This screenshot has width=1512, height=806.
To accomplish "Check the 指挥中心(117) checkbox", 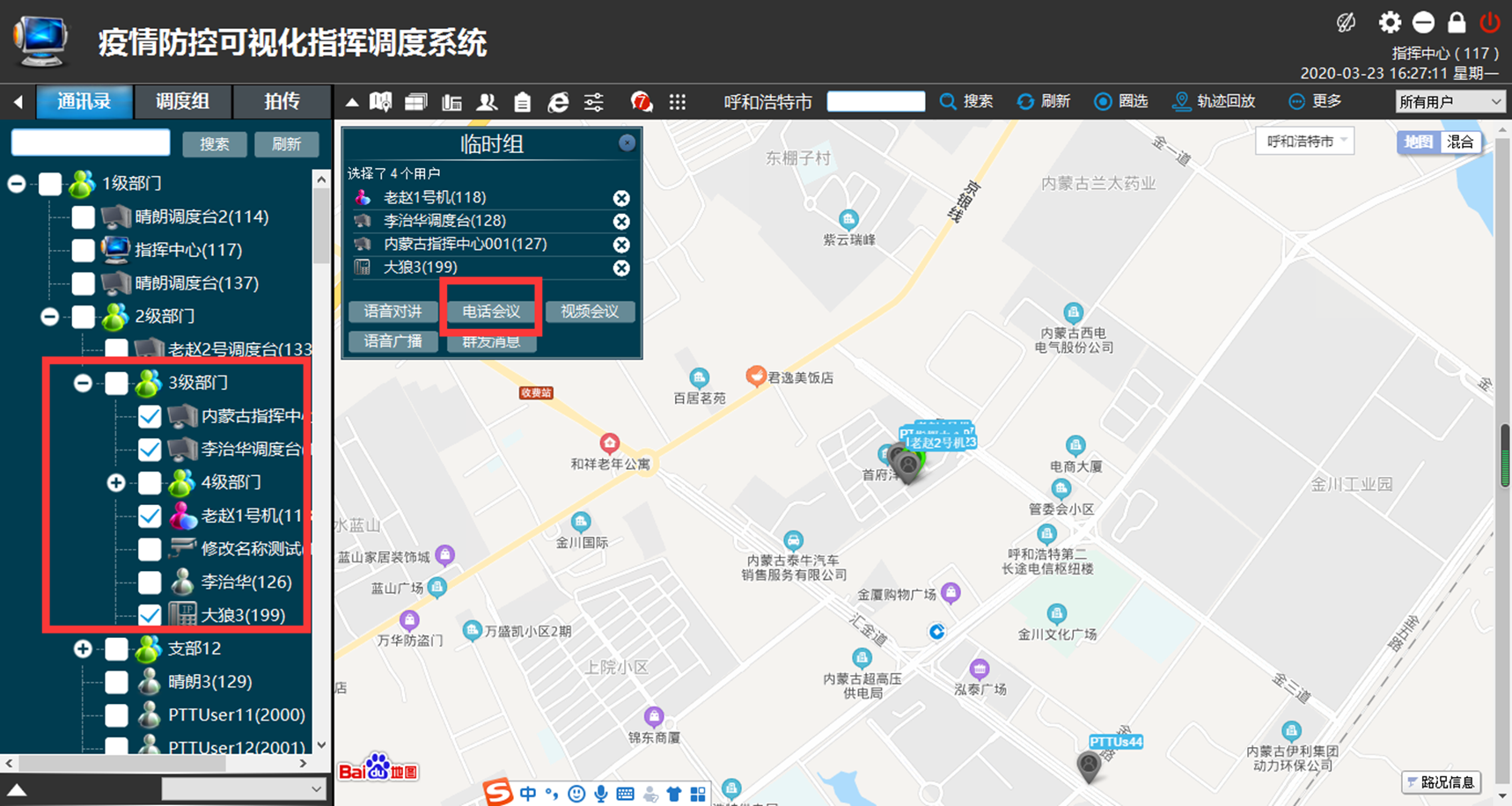I will coord(83,250).
